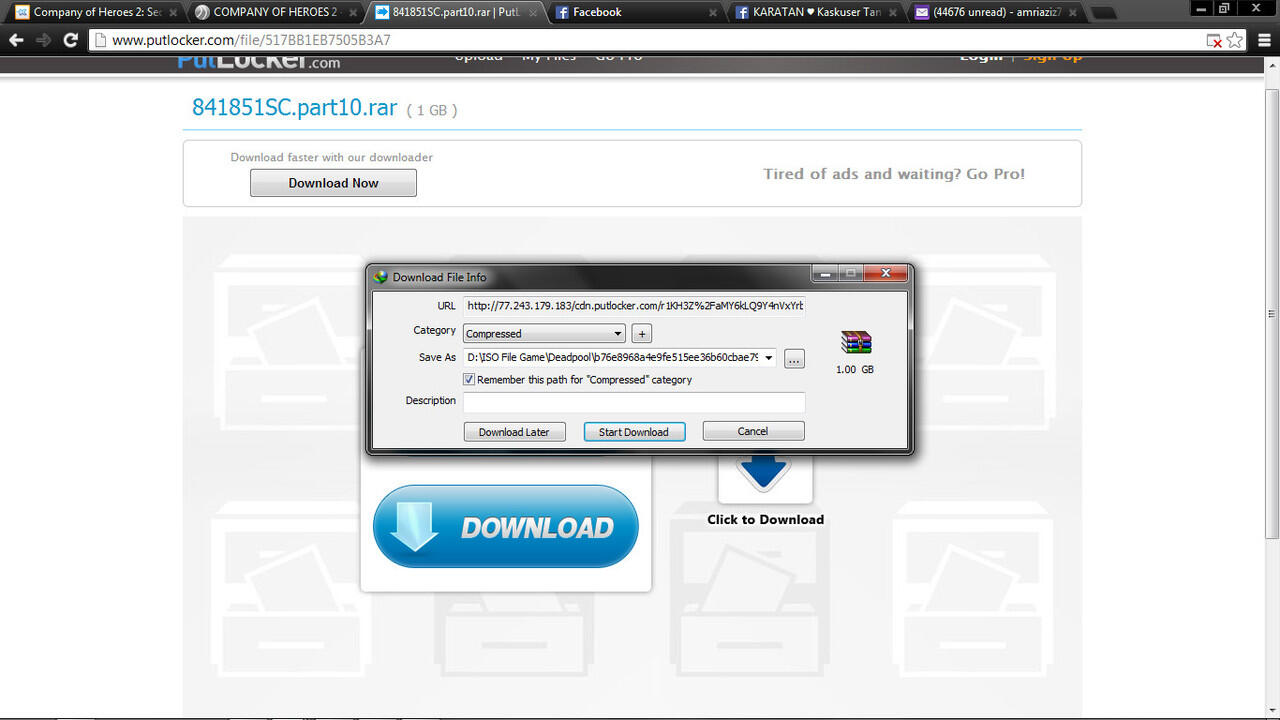Open the blocked pop-up indicator icon
Image resolution: width=1280 pixels, height=720 pixels.
[1214, 40]
